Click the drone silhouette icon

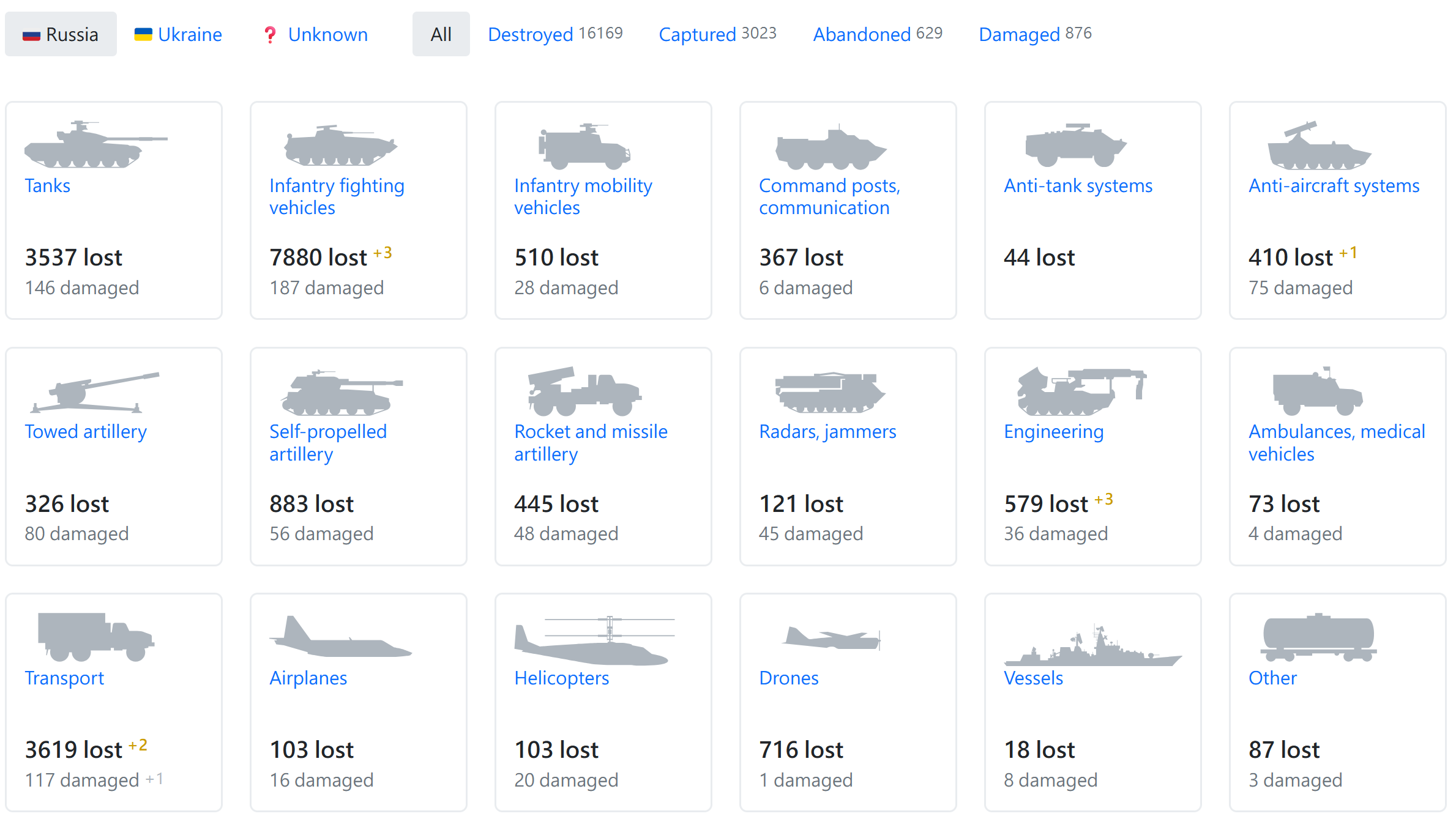[832, 637]
